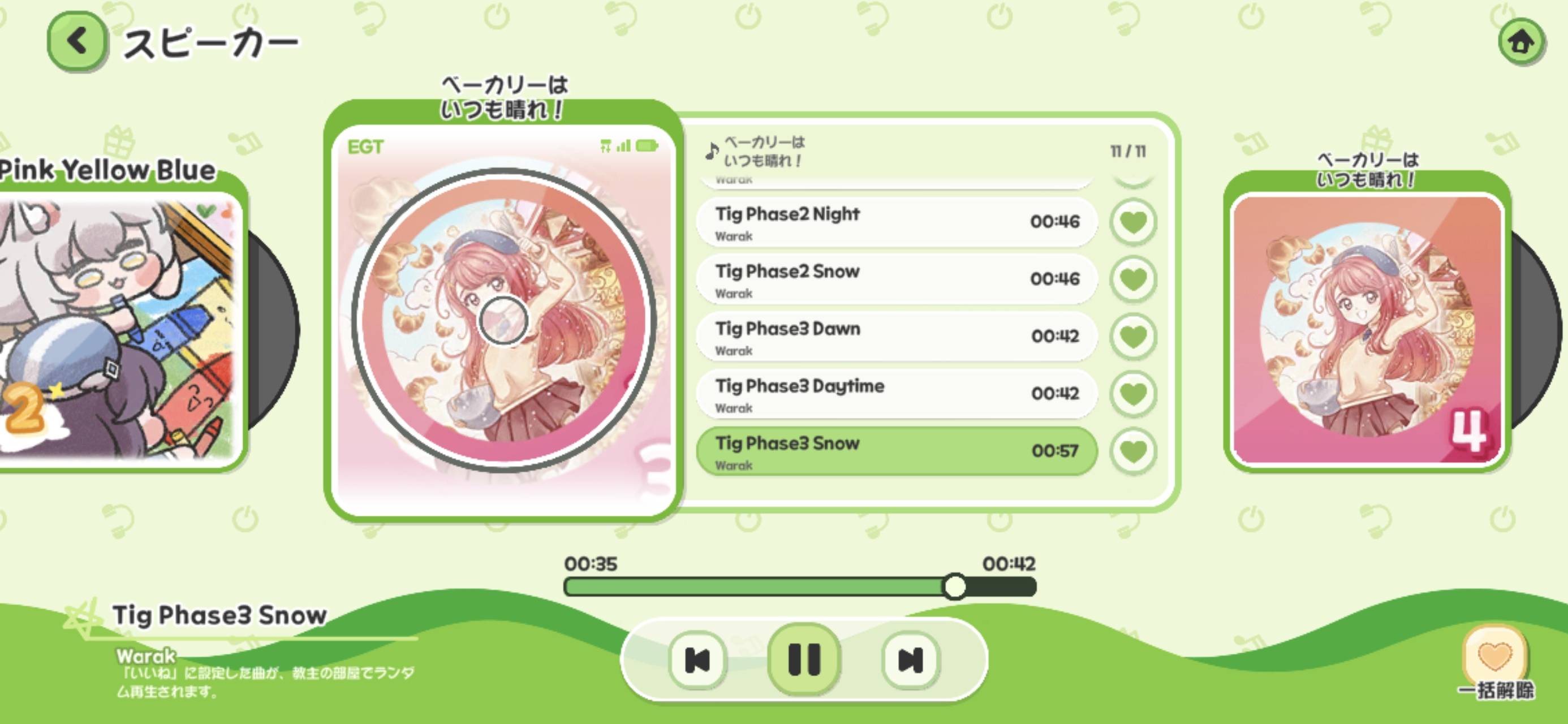Toggle like on Tig Phase3 Dawn

click(x=1133, y=336)
